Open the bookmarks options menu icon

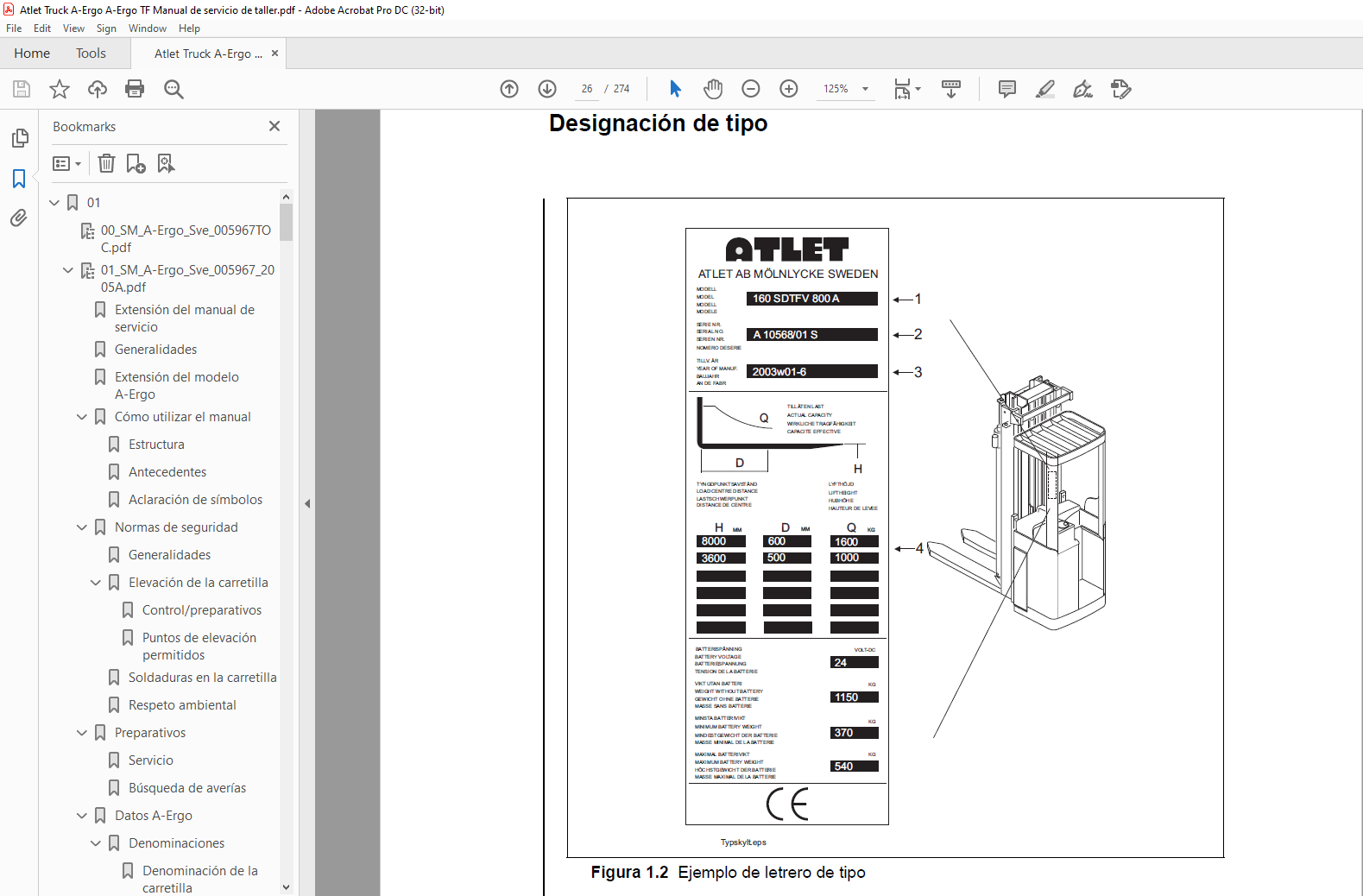click(66, 163)
